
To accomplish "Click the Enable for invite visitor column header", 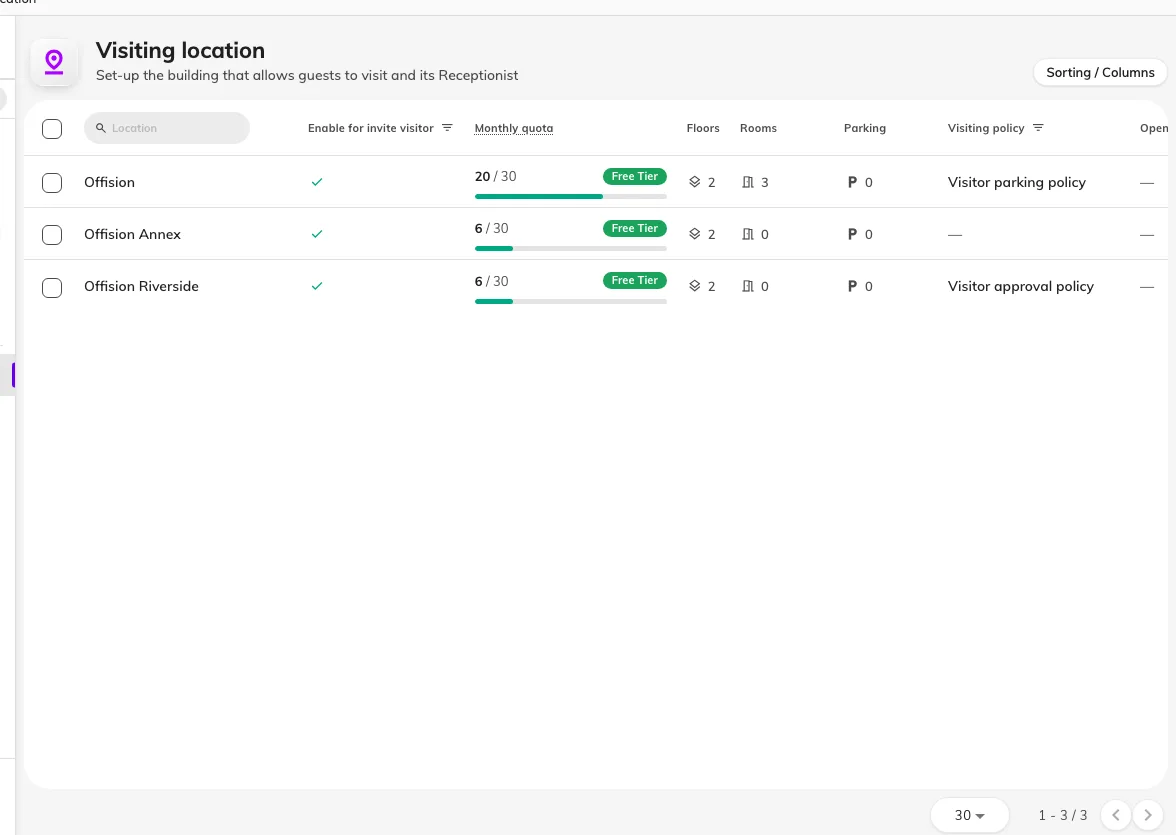I will (x=370, y=128).
